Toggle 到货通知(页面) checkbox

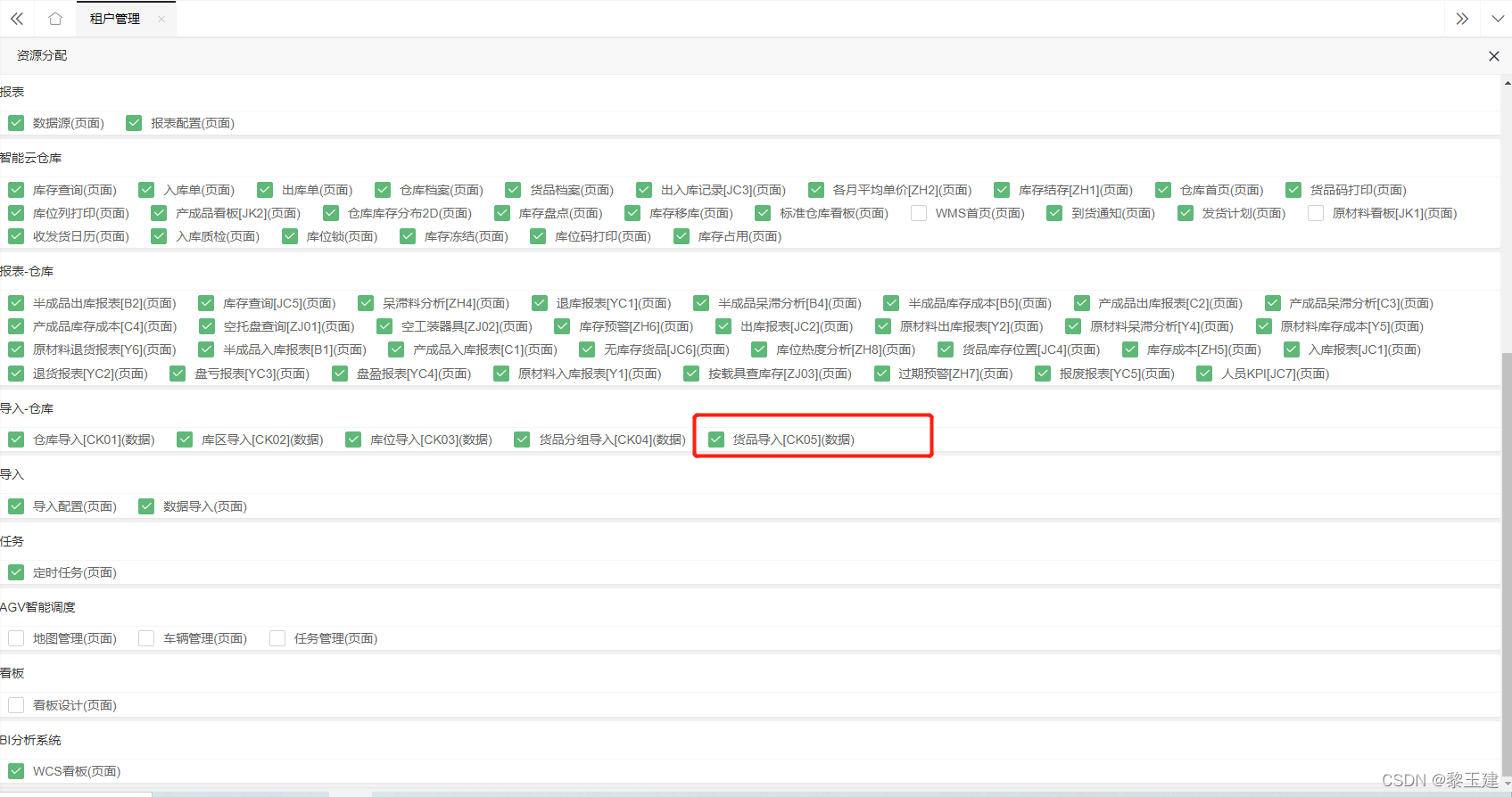click(1054, 213)
